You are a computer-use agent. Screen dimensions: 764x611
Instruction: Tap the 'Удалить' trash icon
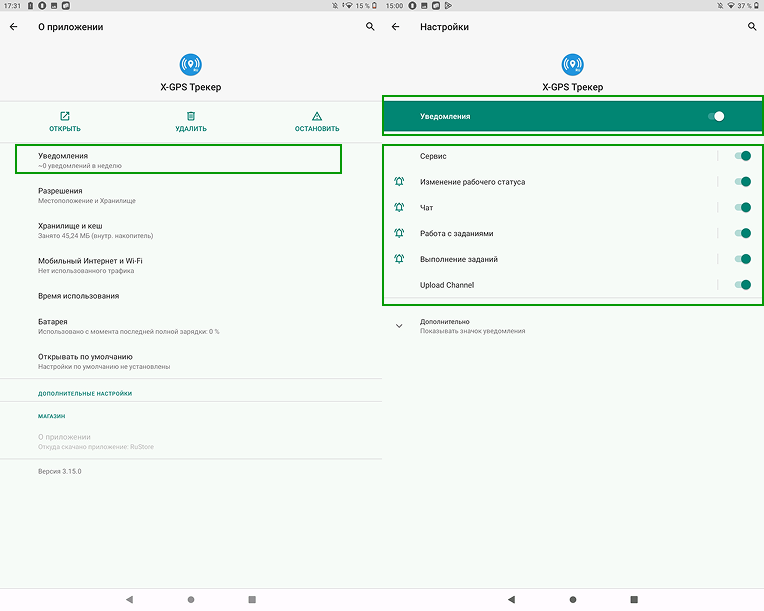(x=191, y=117)
